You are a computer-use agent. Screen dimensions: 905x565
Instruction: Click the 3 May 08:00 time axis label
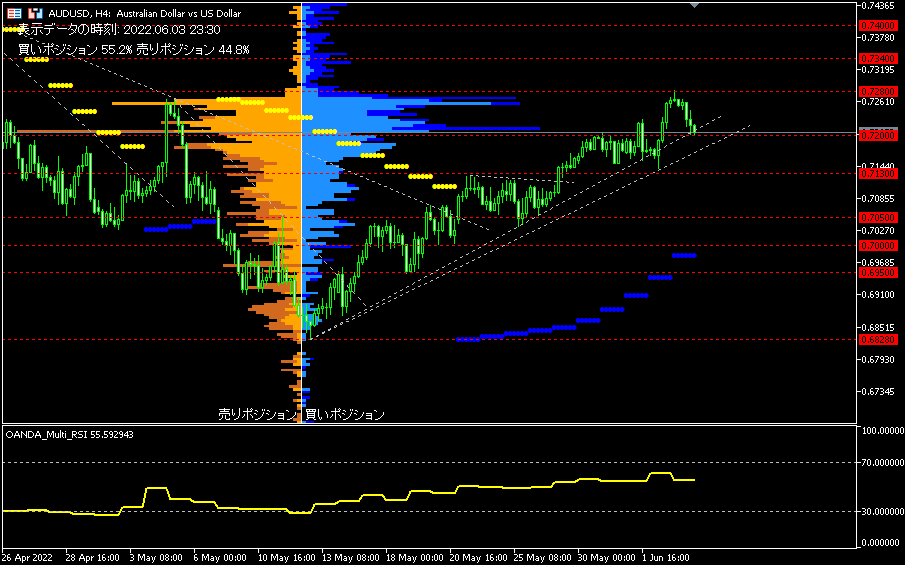[157, 557]
